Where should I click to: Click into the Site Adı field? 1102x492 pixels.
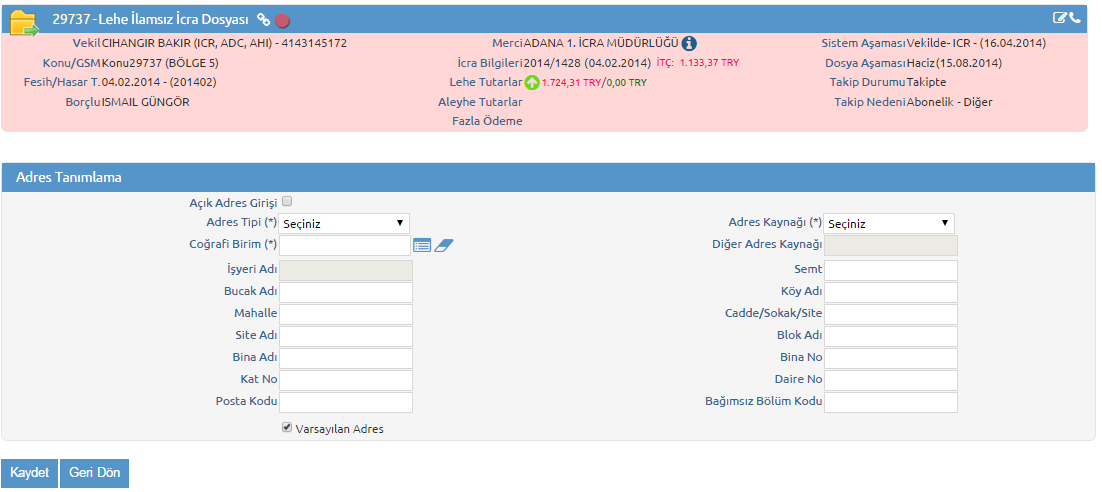click(346, 336)
